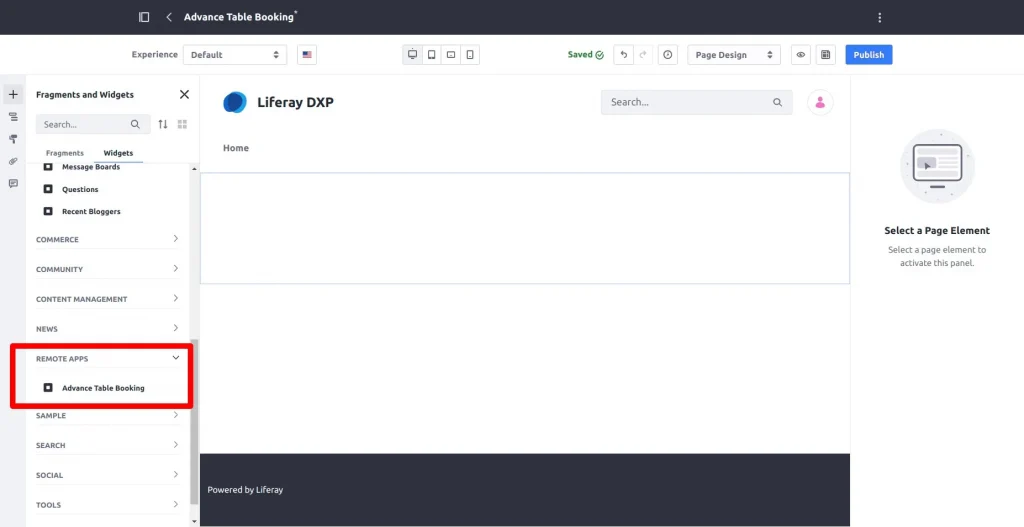The height and width of the screenshot is (527, 1024).
Task: Open the Browser structure tree icon
Action: tap(13, 117)
